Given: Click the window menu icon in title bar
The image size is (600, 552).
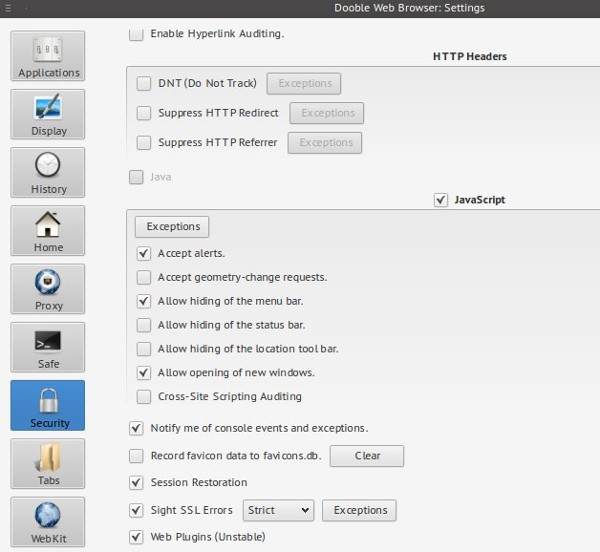Looking at the screenshot, I should point(8,8).
